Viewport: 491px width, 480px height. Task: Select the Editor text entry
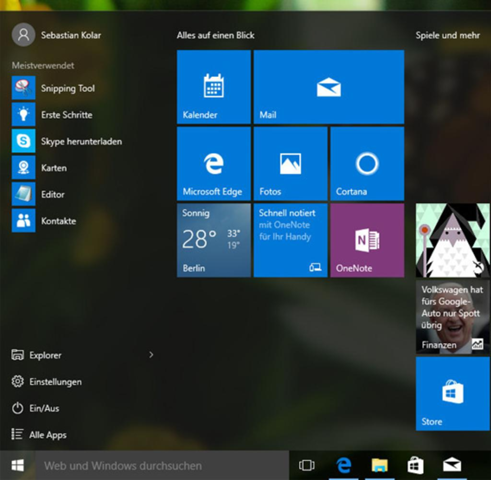53,194
